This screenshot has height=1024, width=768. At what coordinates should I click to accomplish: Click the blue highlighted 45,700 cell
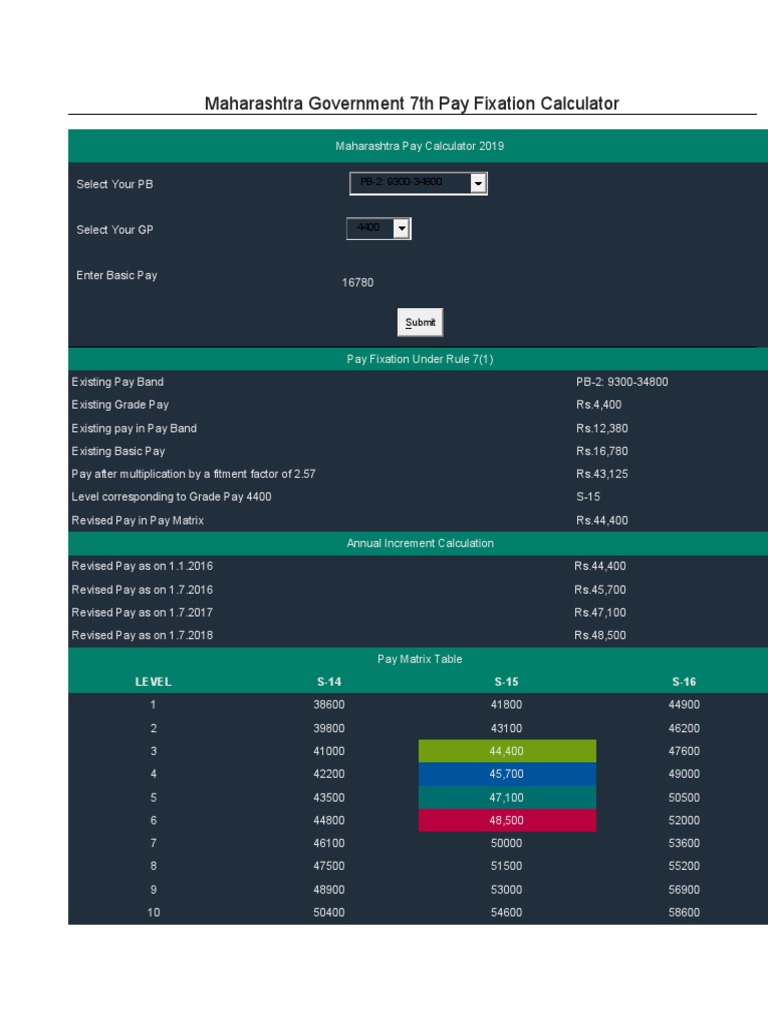pos(507,774)
